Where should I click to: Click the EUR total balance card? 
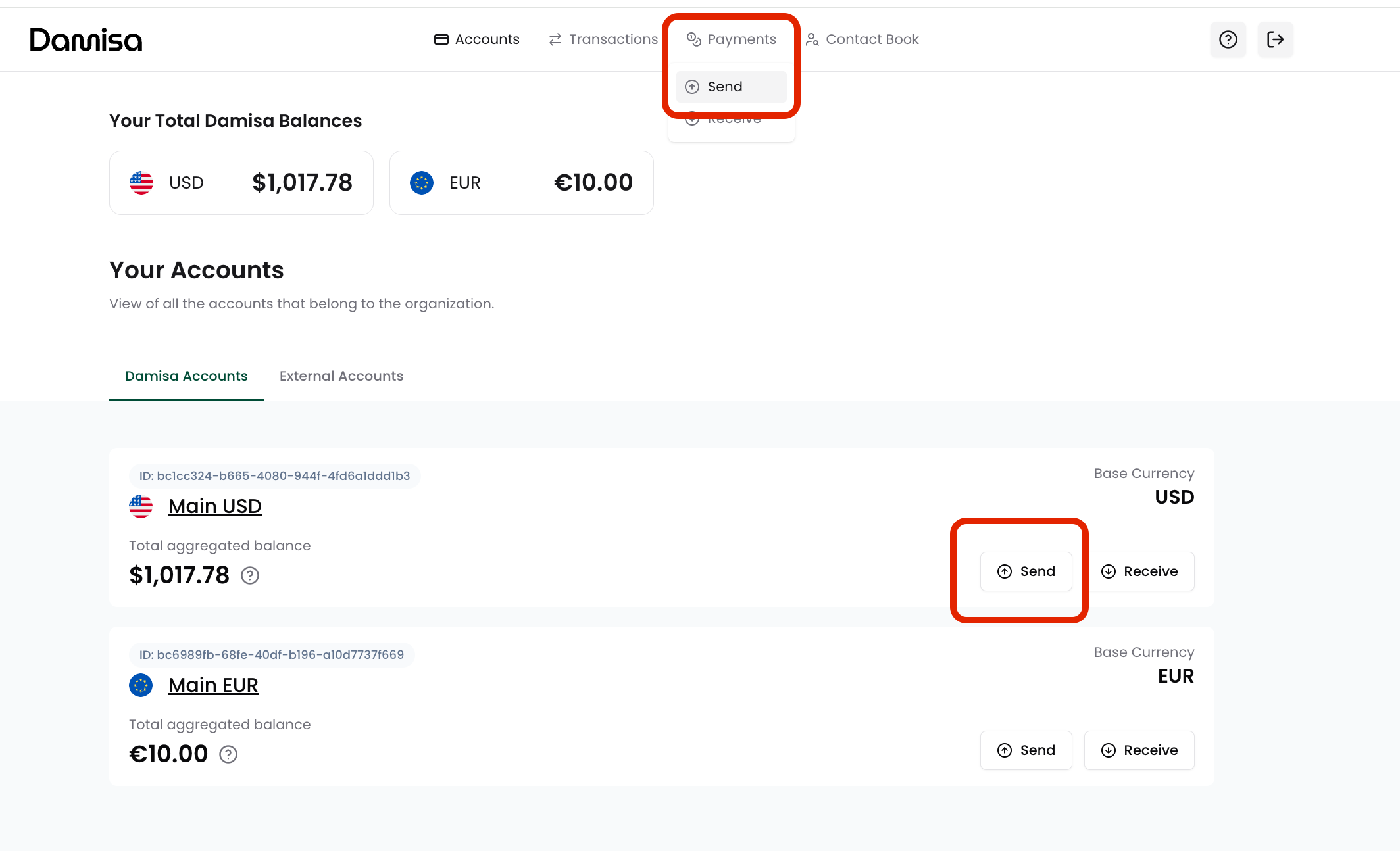pyautogui.click(x=521, y=183)
